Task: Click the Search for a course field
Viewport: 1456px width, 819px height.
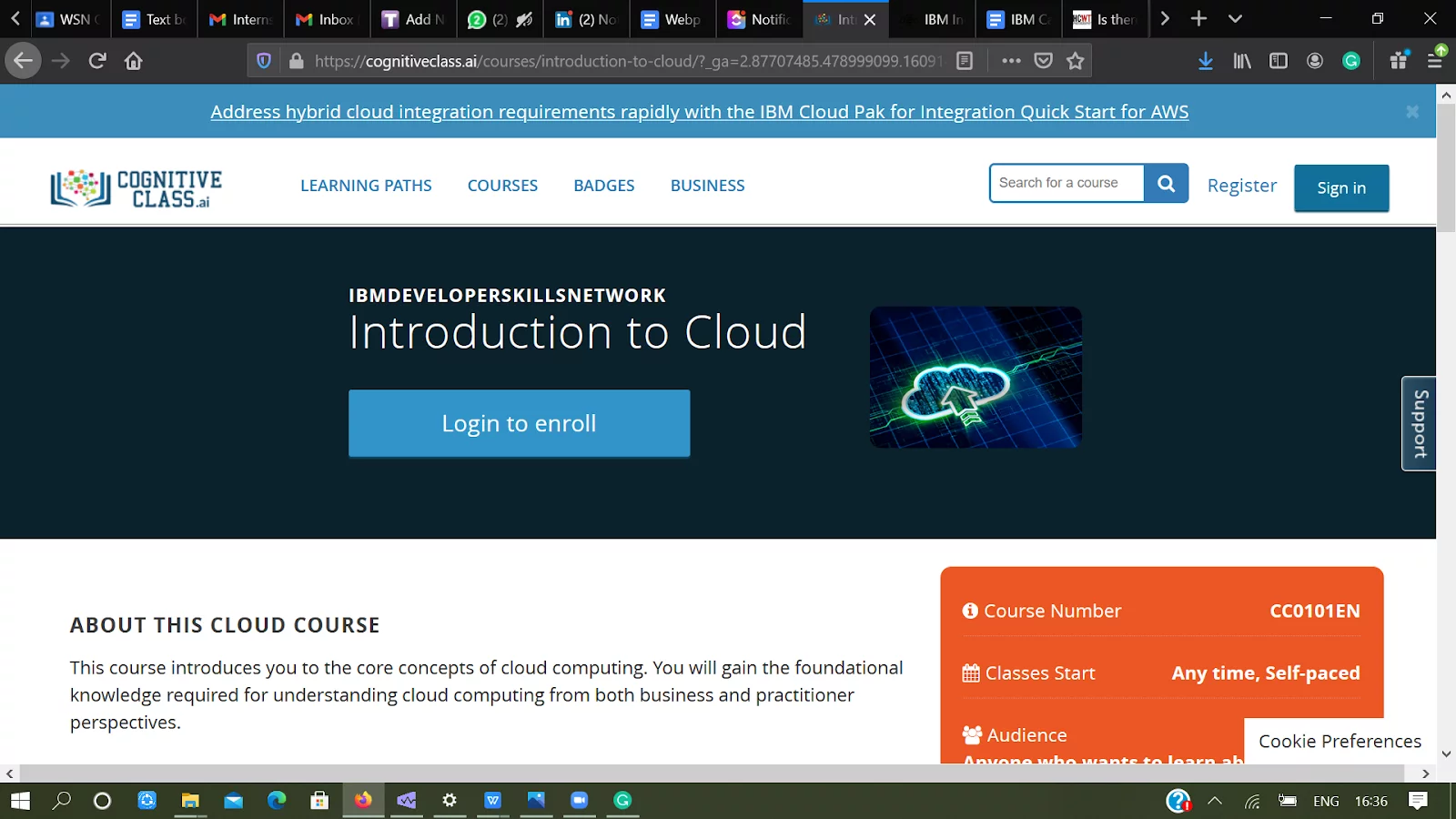Action: pyautogui.click(x=1067, y=183)
